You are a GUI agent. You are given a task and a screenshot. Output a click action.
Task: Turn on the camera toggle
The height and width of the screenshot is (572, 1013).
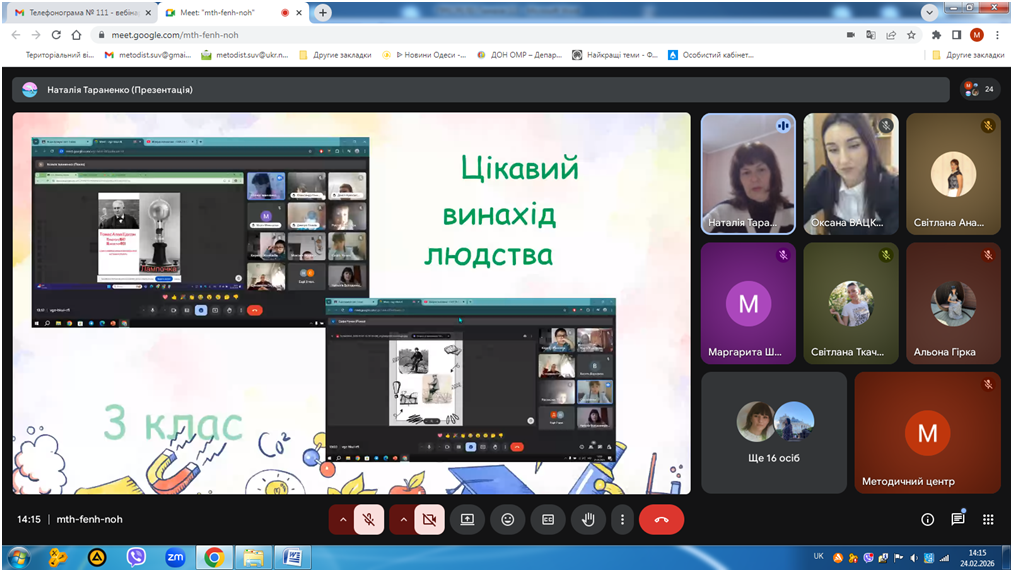429,520
